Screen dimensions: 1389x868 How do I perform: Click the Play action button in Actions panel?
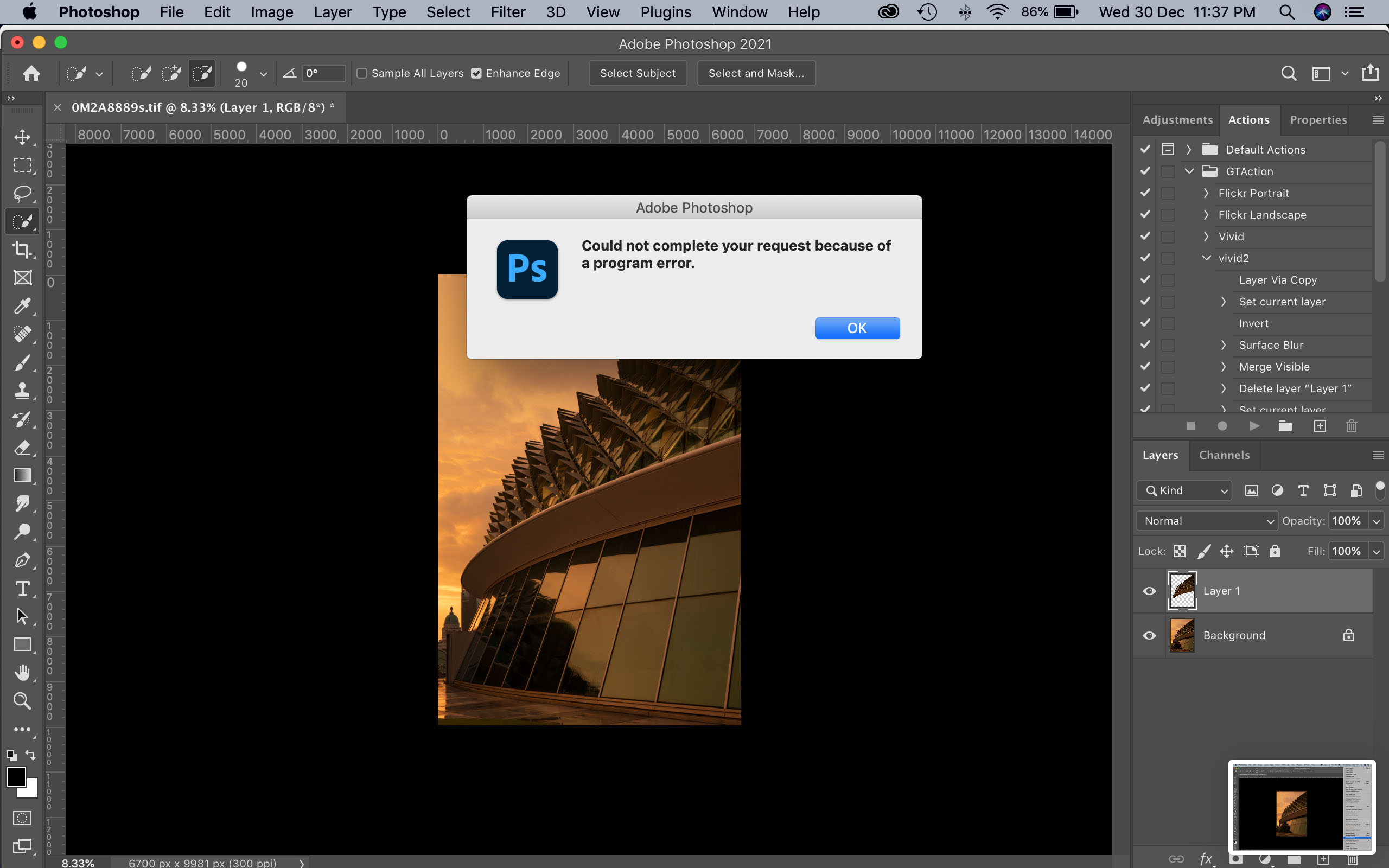tap(1254, 425)
